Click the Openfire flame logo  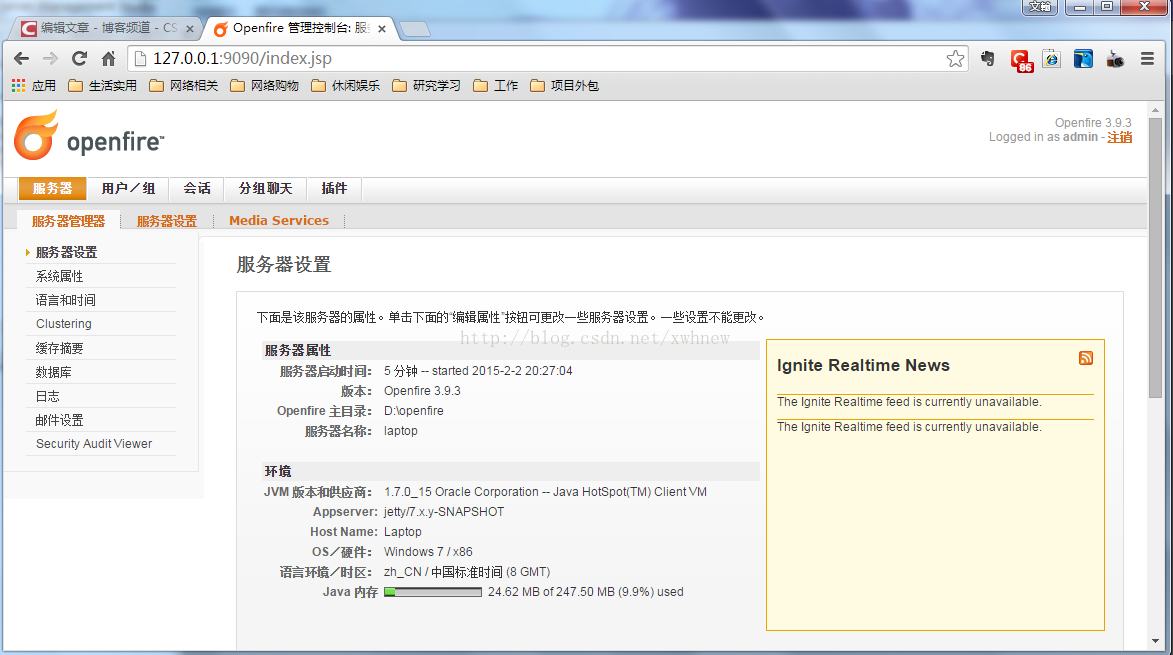[36, 135]
